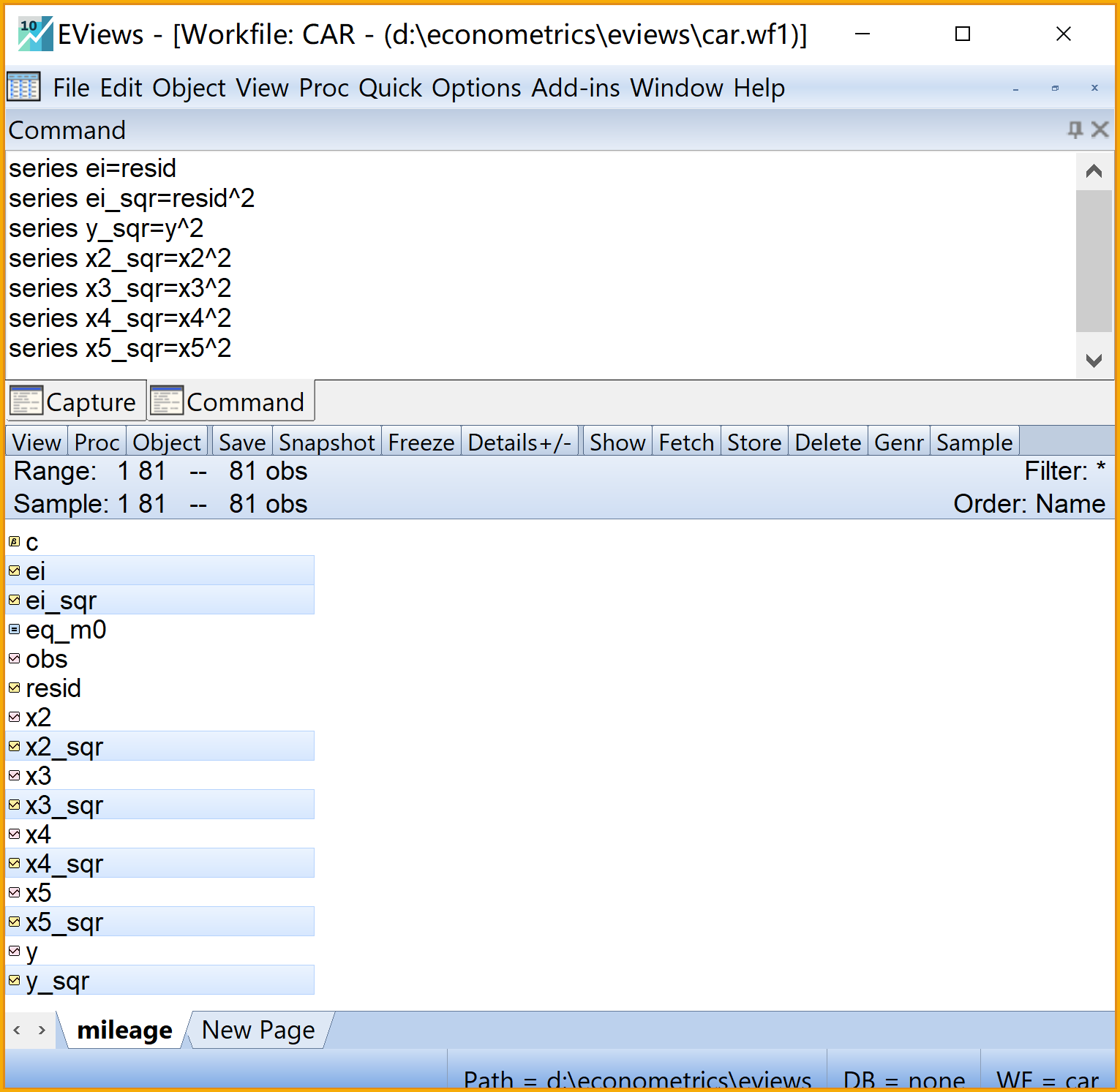Select the eq_m0 equation object icon
The width and height of the screenshot is (1120, 1092).
[15, 630]
